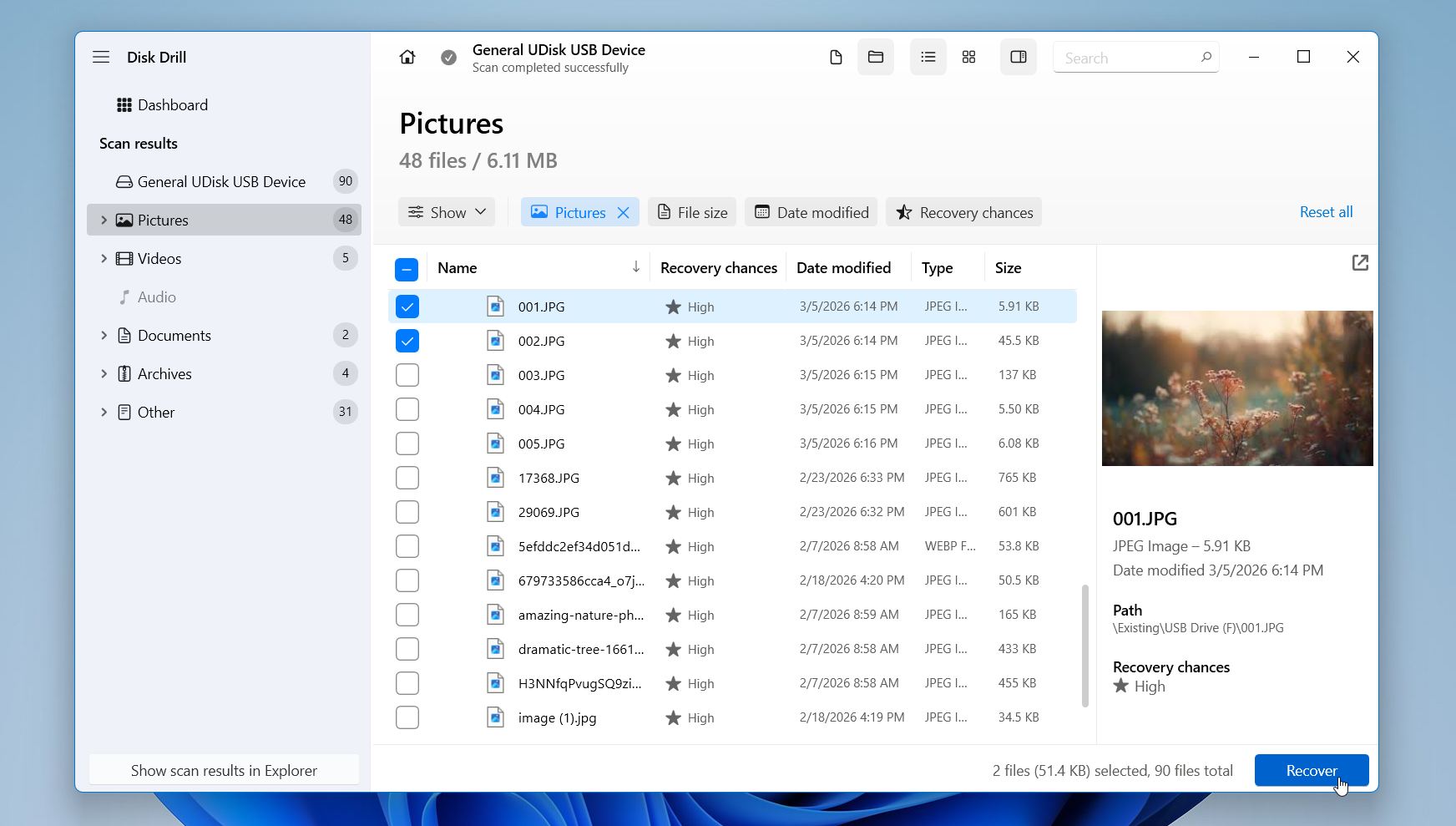Check the checkbox for 003.JPG
The height and width of the screenshot is (826, 1456).
(x=407, y=375)
